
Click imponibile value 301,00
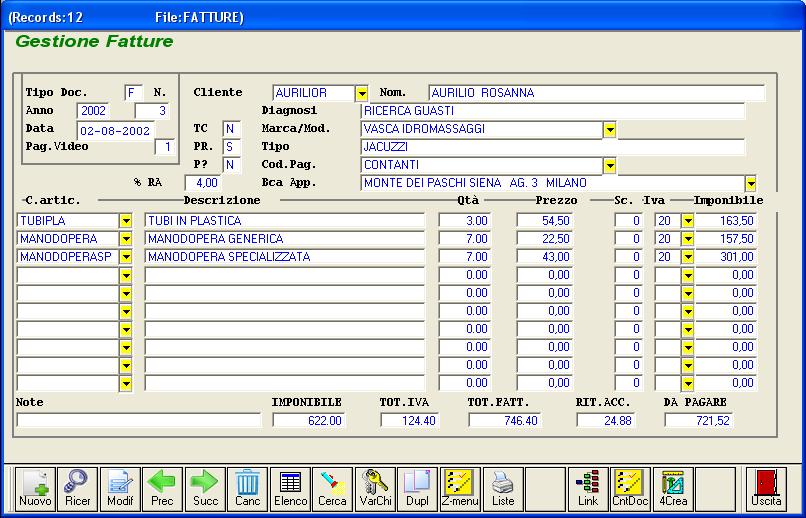coord(726,257)
